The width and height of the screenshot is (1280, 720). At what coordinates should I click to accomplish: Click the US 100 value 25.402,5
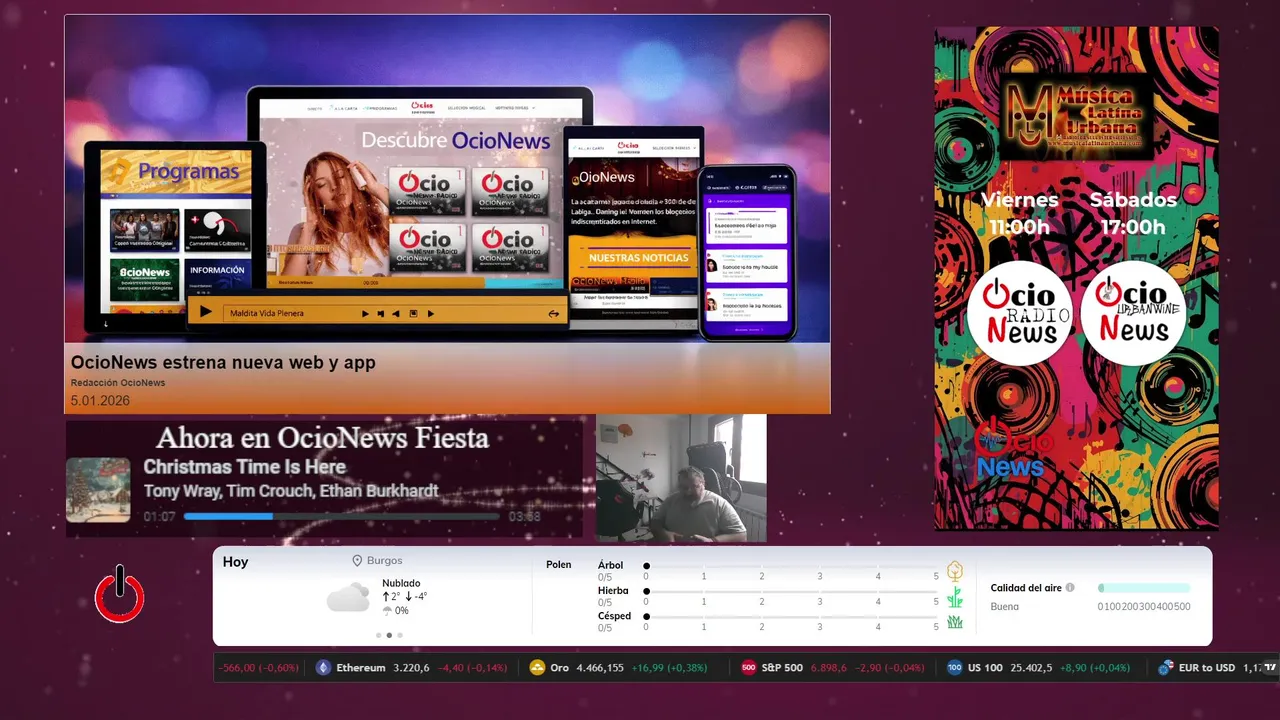click(x=1031, y=668)
